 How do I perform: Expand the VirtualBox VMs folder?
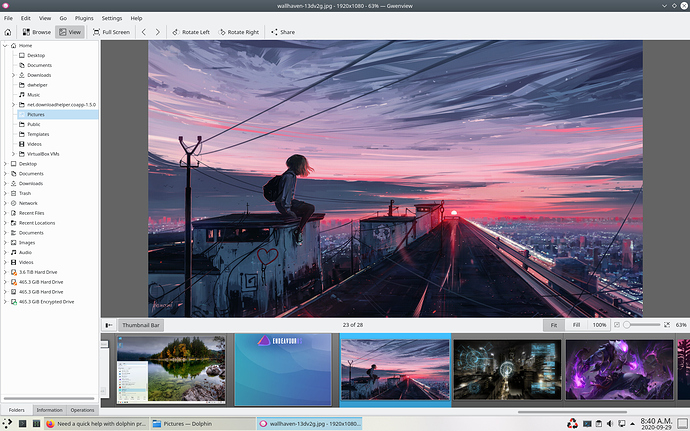14,154
